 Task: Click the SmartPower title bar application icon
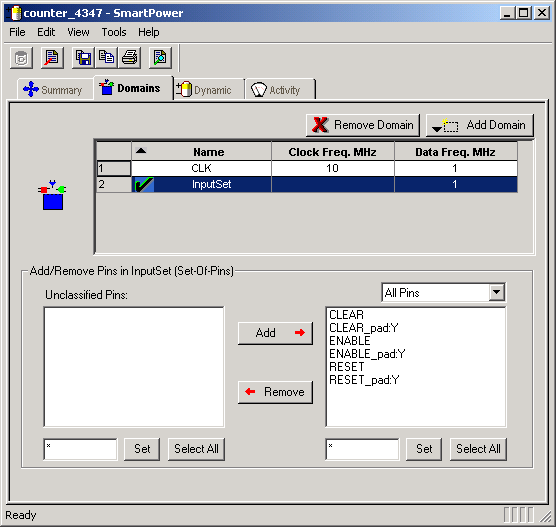point(14,13)
